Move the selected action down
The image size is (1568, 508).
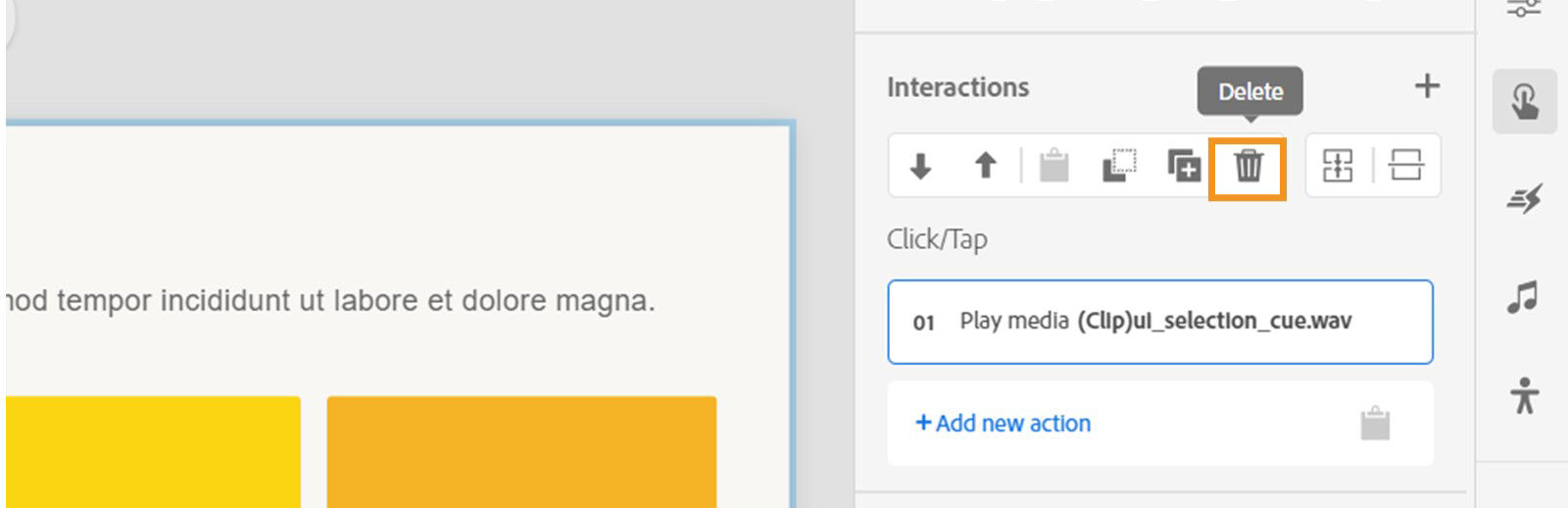[920, 166]
